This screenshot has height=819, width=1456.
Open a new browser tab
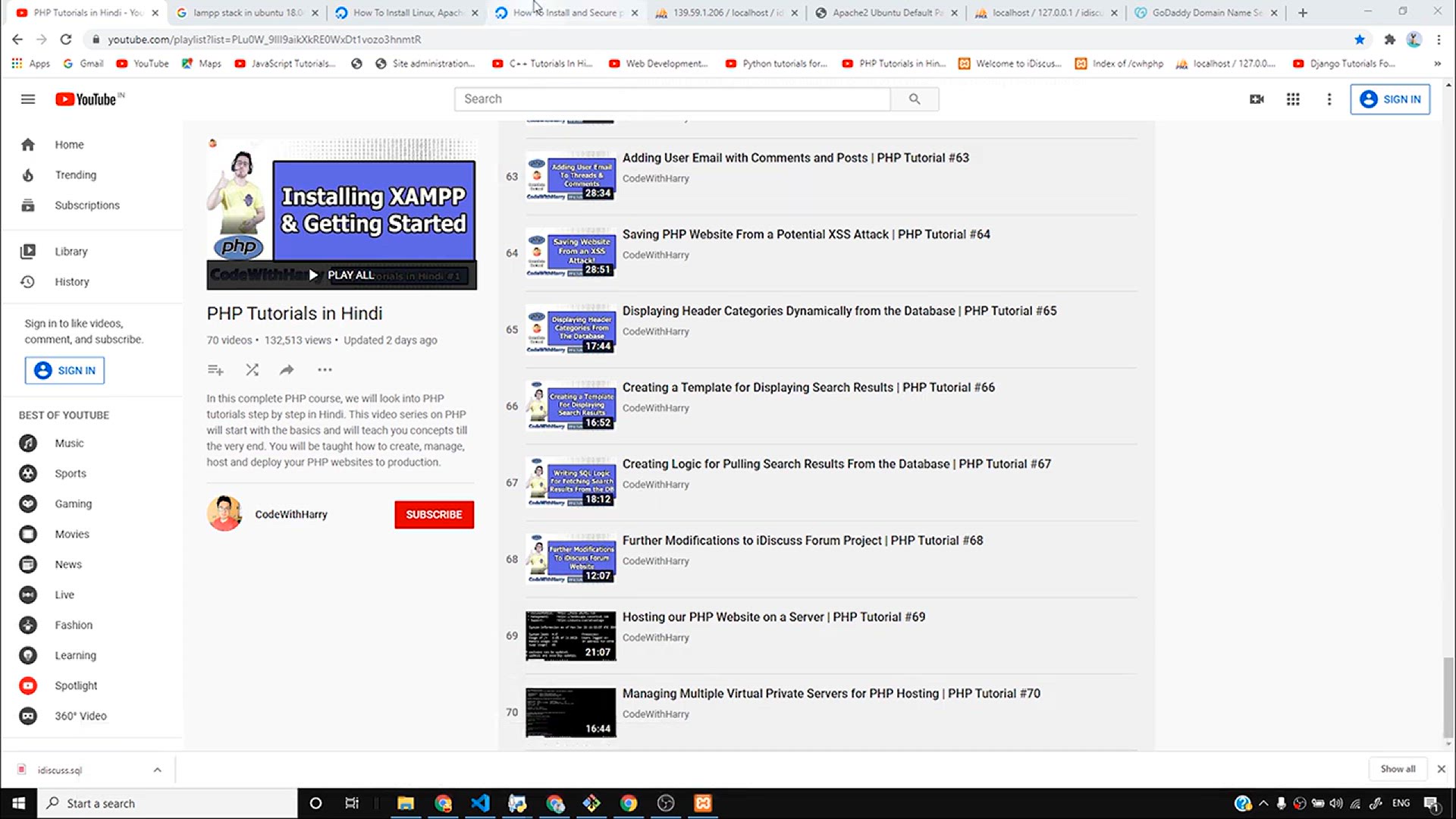coord(1303,13)
